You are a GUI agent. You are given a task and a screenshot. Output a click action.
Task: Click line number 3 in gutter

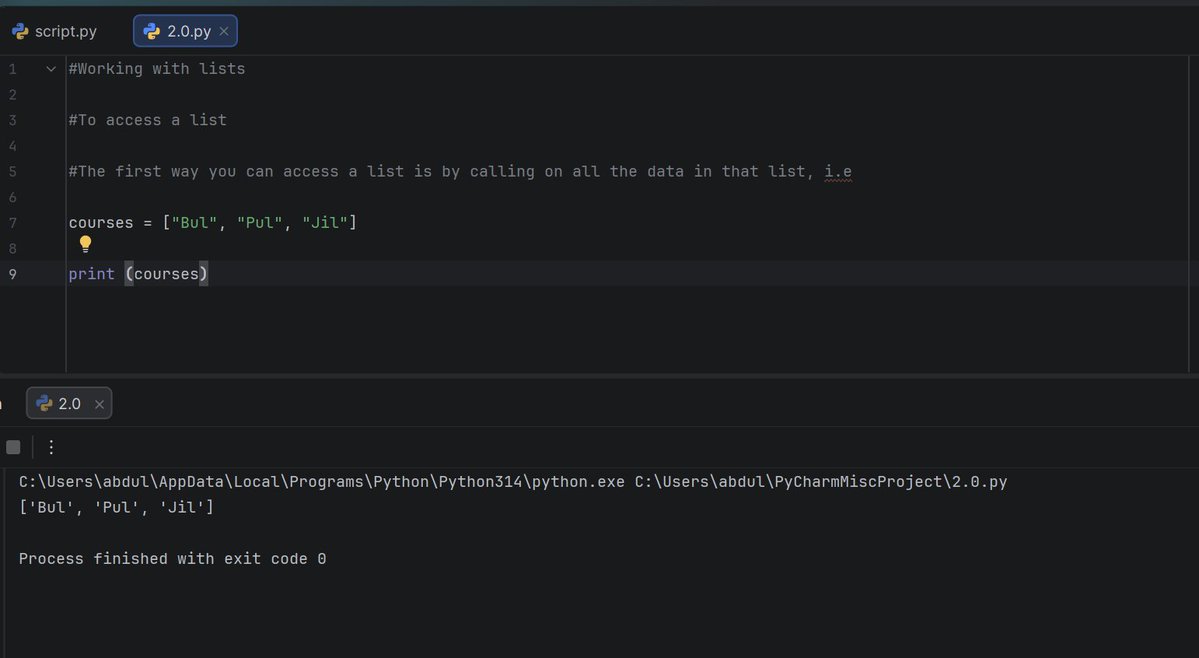(12, 120)
